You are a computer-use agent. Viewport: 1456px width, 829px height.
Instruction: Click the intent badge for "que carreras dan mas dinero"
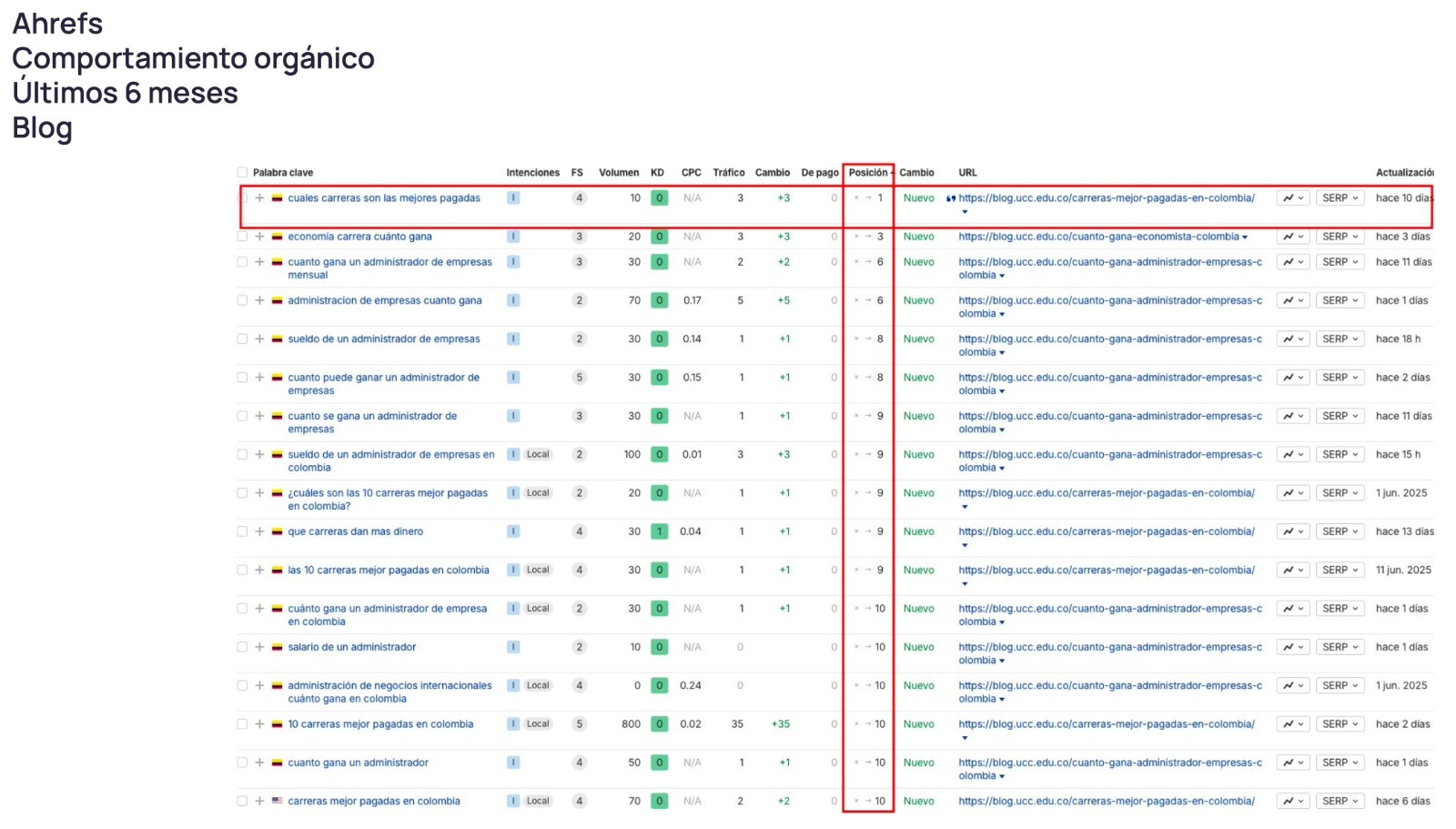point(513,531)
